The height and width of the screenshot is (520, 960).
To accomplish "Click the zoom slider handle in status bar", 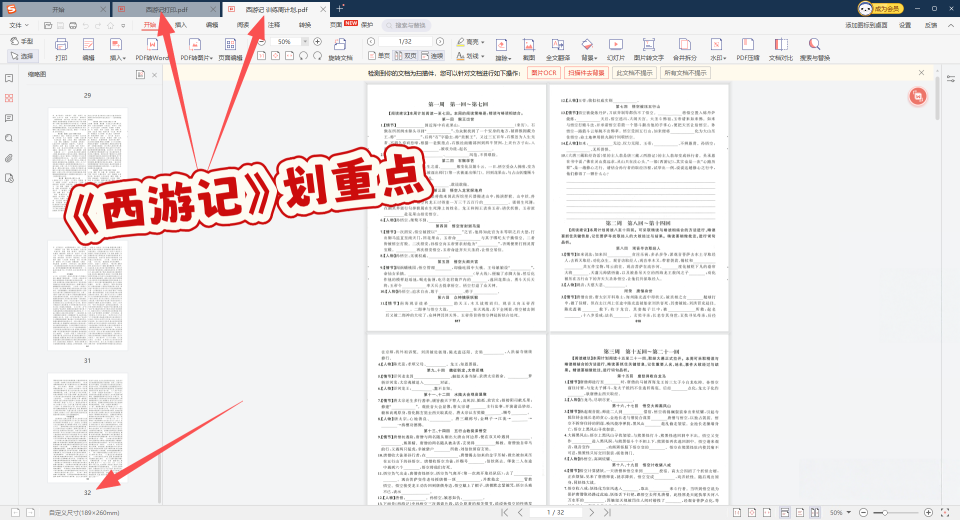I will [885, 512].
